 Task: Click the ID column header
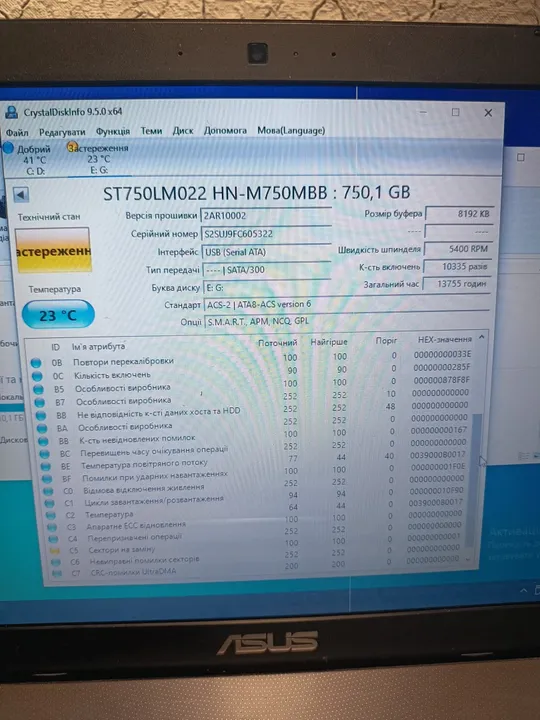coord(56,347)
